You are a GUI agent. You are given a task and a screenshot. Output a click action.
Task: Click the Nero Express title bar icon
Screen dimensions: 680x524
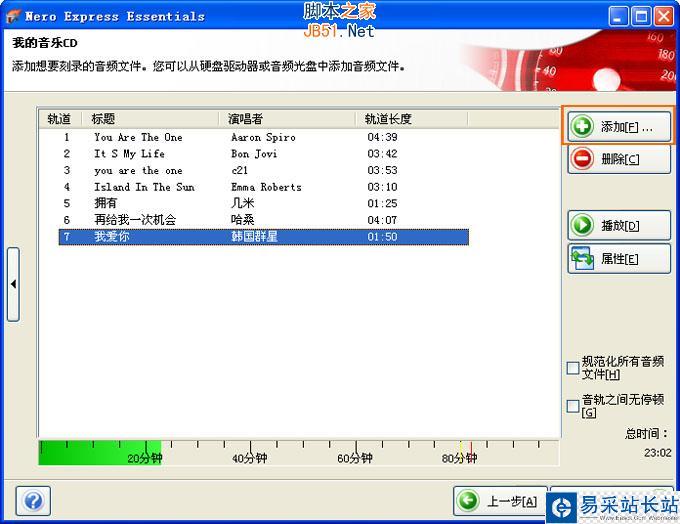click(13, 16)
